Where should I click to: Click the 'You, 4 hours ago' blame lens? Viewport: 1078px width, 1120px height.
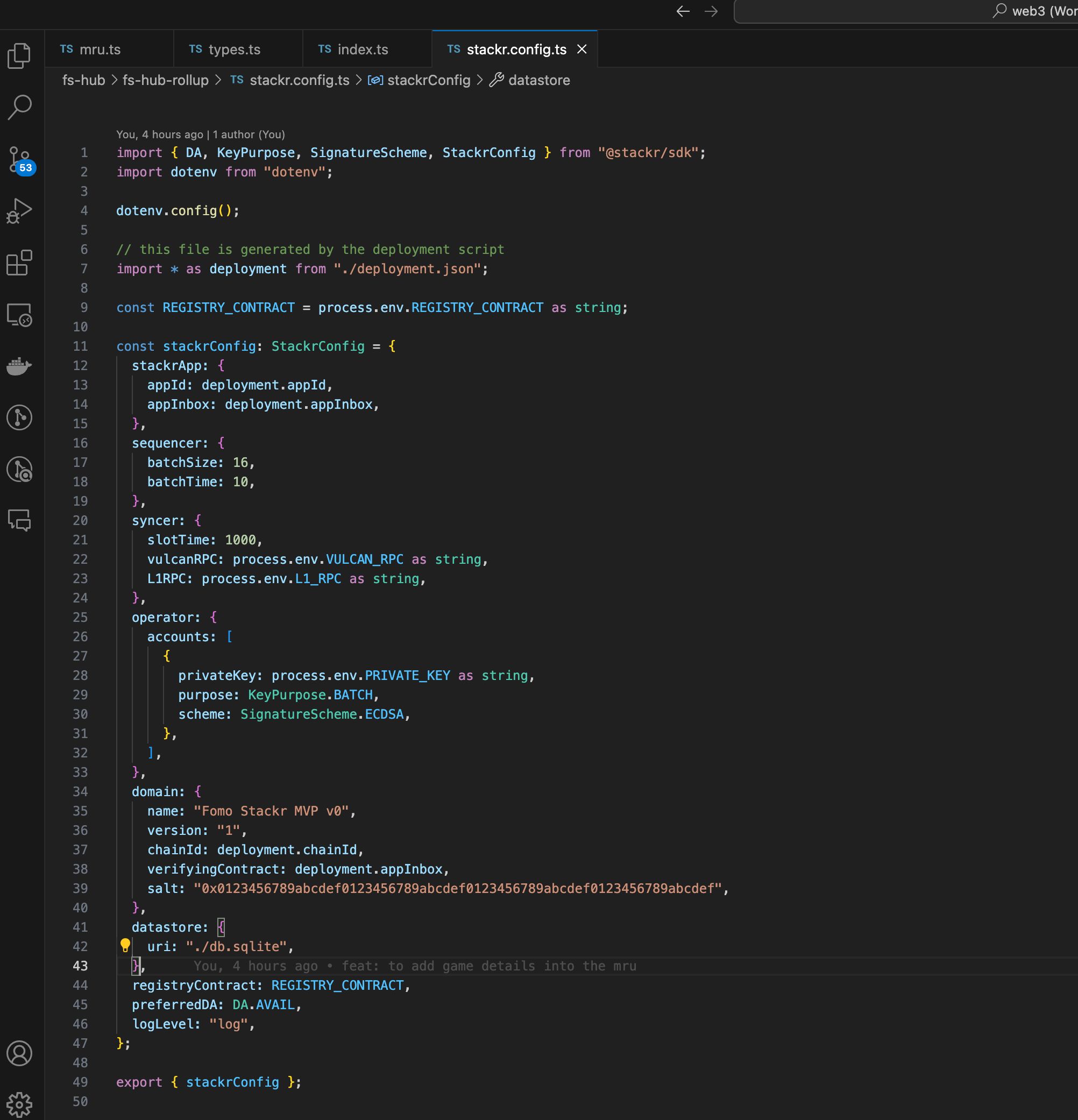point(159,135)
